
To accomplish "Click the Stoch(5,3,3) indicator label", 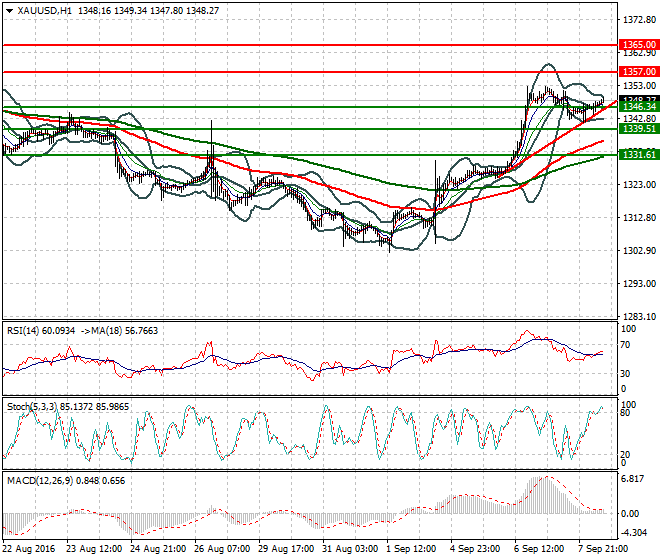I will coord(33,406).
